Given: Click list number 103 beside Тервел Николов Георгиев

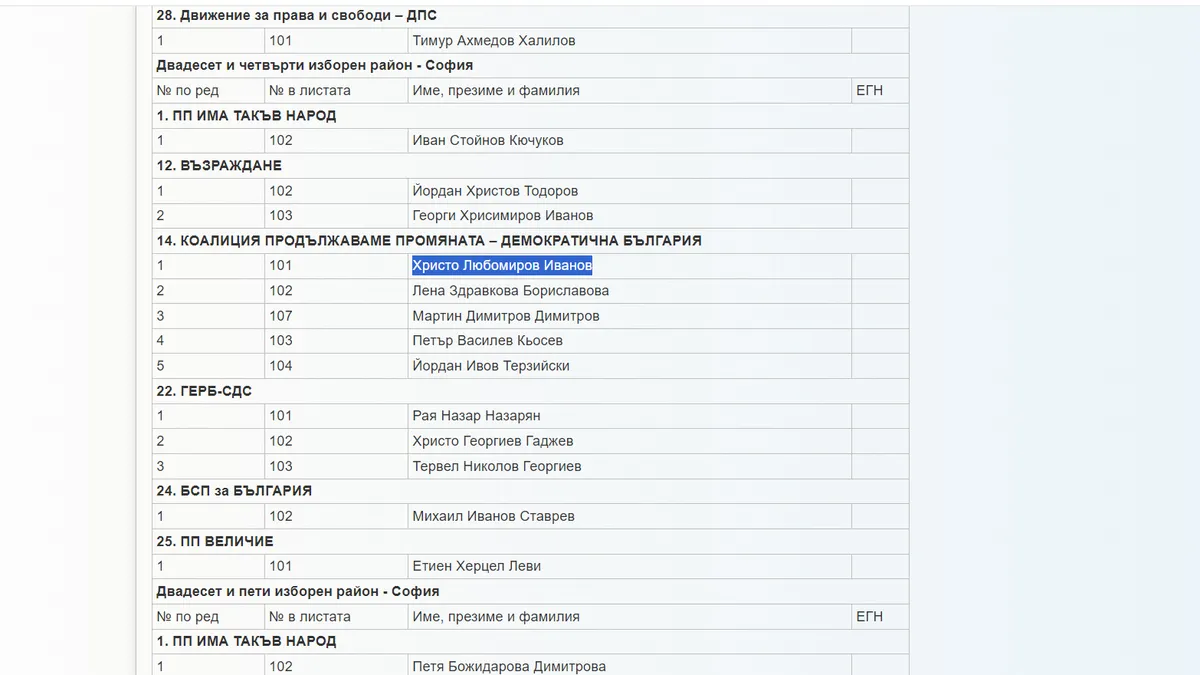Looking at the screenshot, I should [x=281, y=466].
